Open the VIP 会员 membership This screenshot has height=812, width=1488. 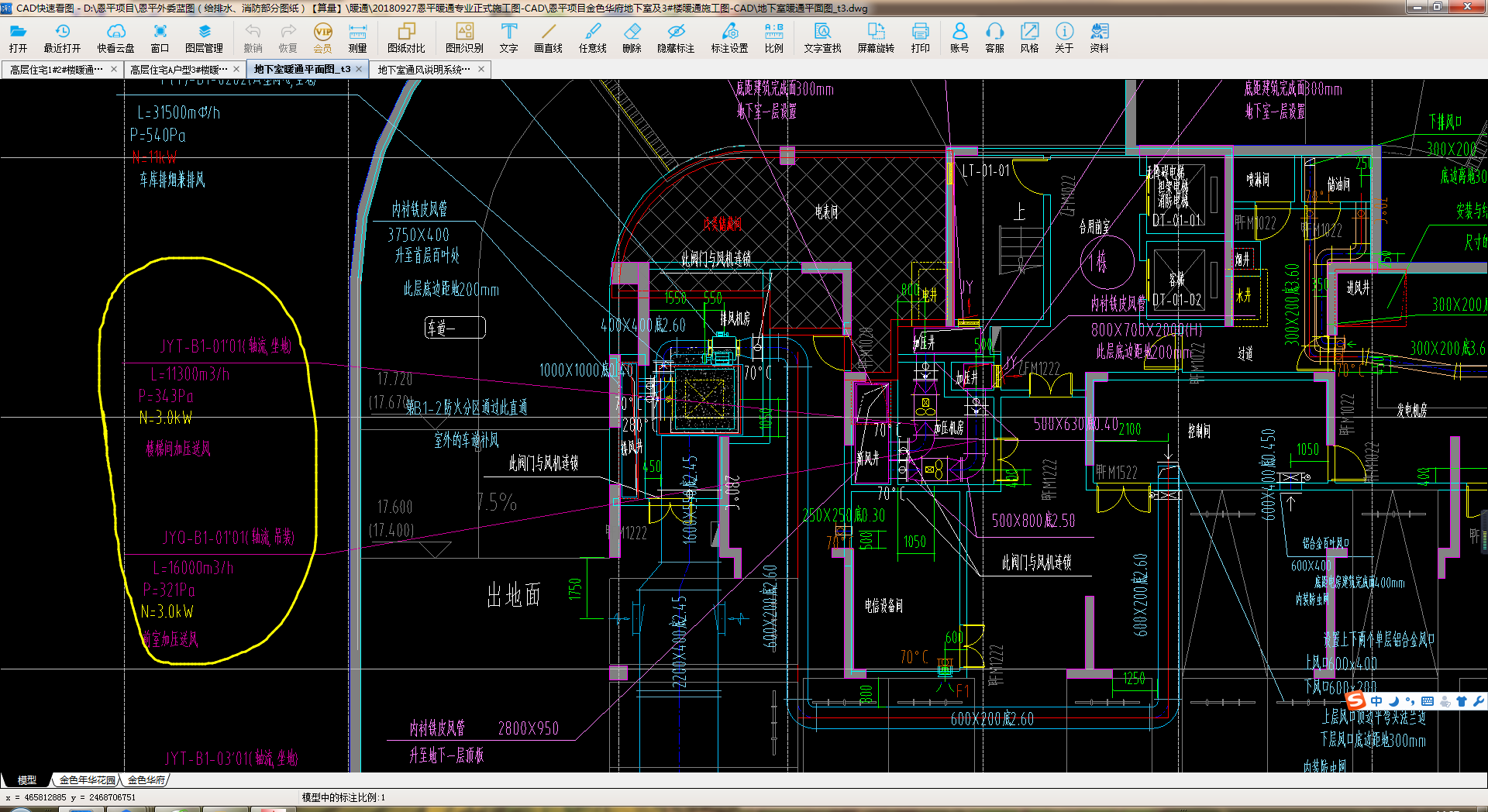click(x=322, y=38)
